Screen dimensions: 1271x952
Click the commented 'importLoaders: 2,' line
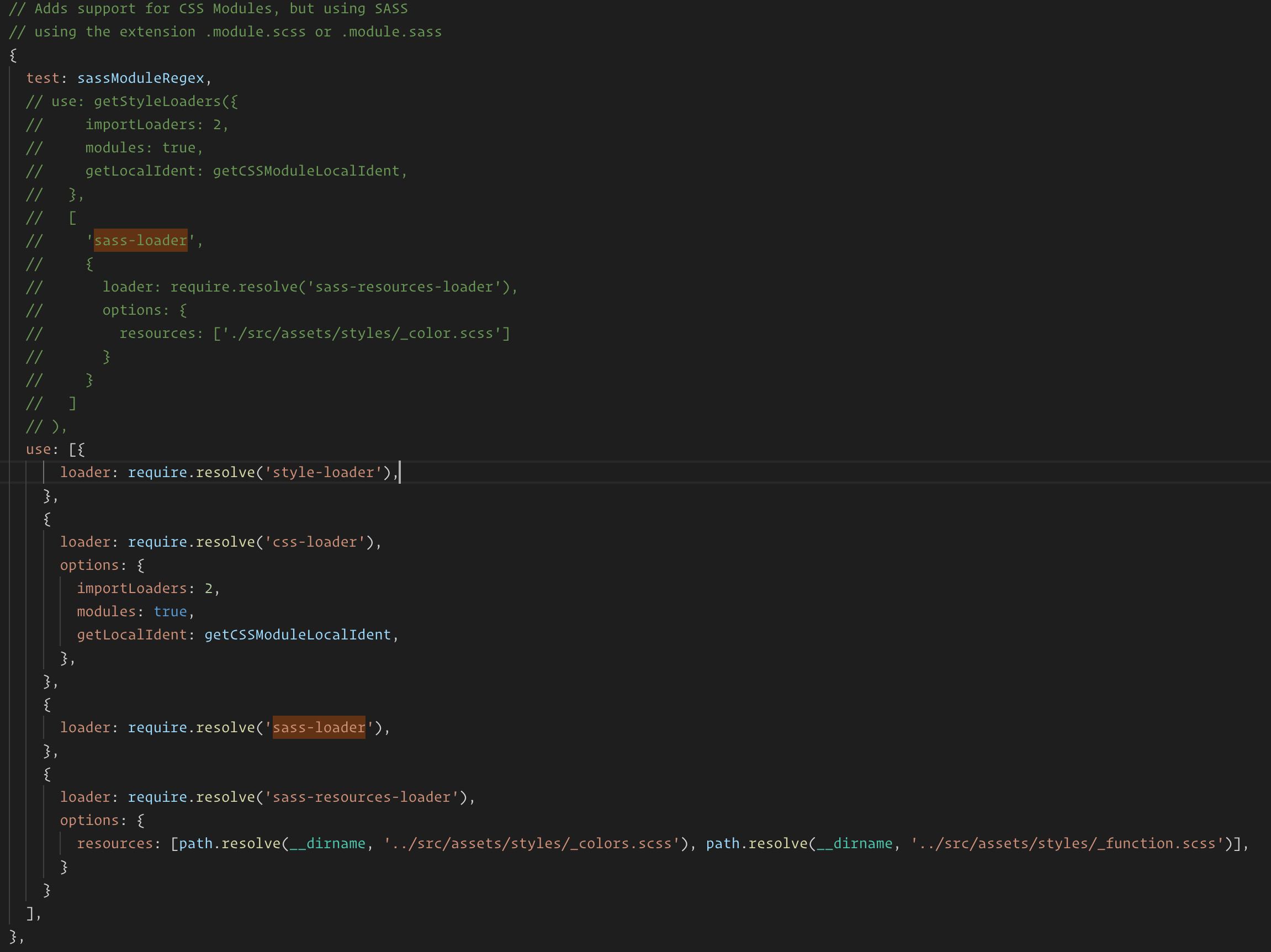pos(128,125)
